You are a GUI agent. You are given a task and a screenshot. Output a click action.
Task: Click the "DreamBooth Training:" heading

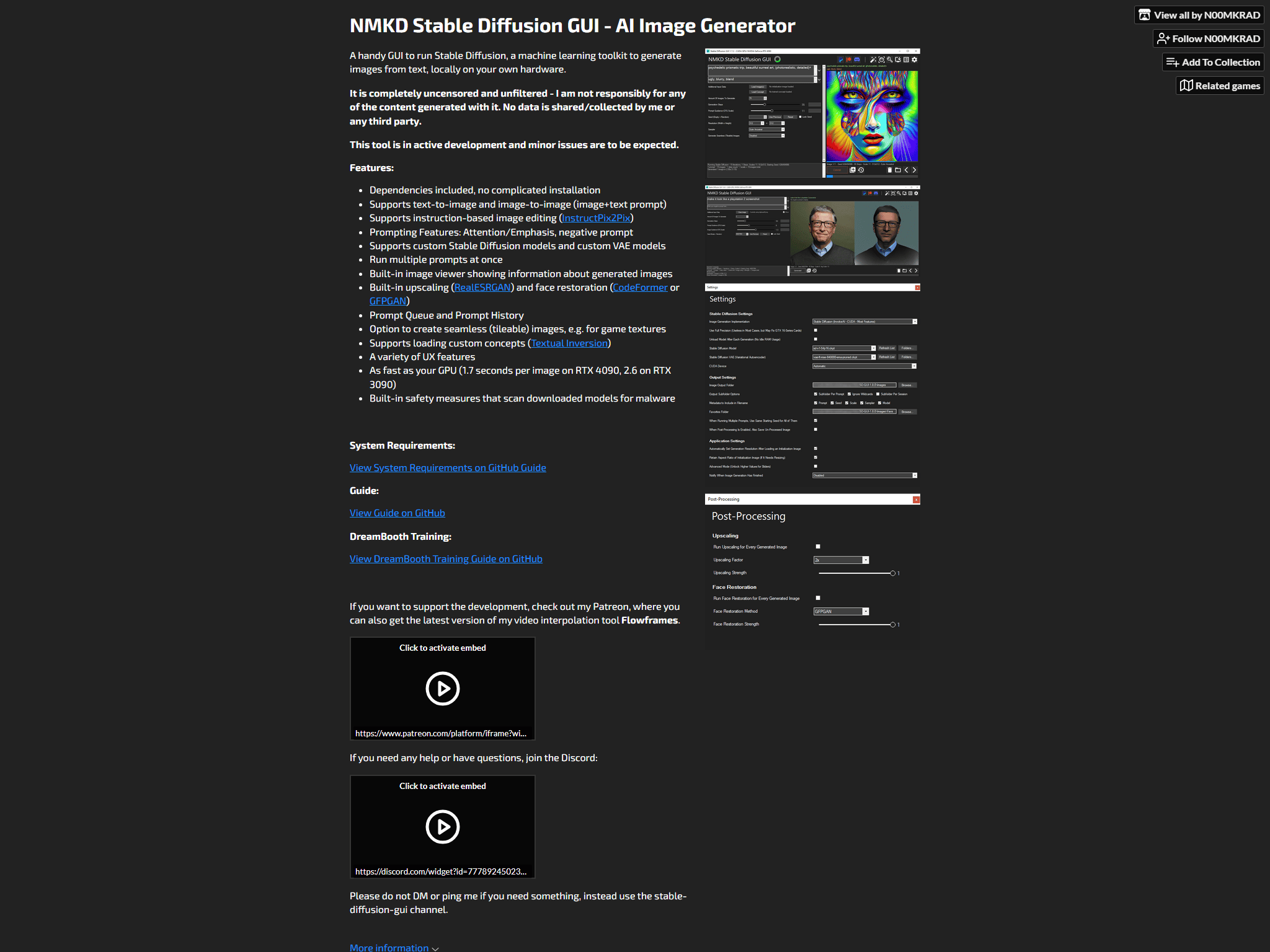(x=401, y=537)
